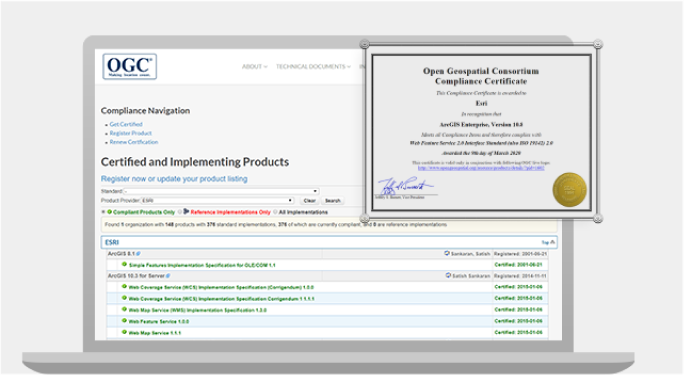Click the Search button
The image size is (684, 375).
(332, 201)
